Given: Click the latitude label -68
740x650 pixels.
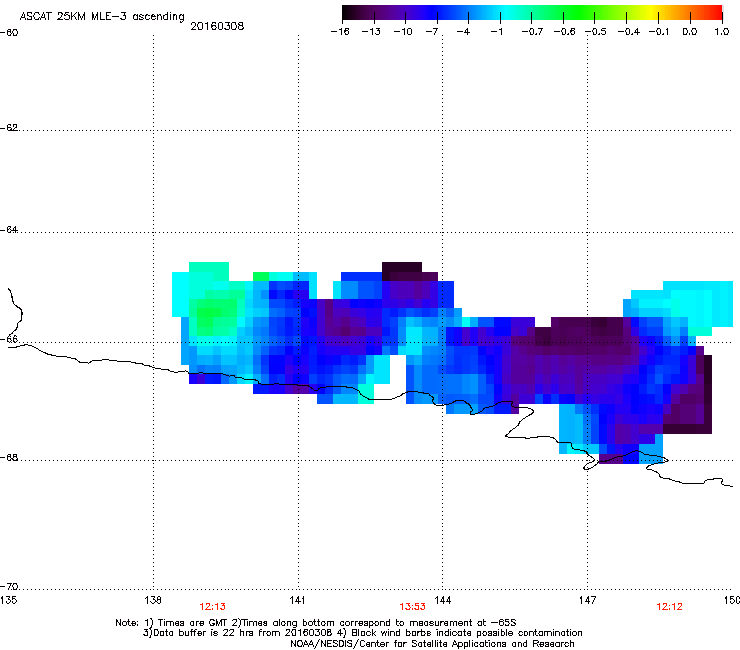Looking at the screenshot, I should pyautogui.click(x=9, y=458).
